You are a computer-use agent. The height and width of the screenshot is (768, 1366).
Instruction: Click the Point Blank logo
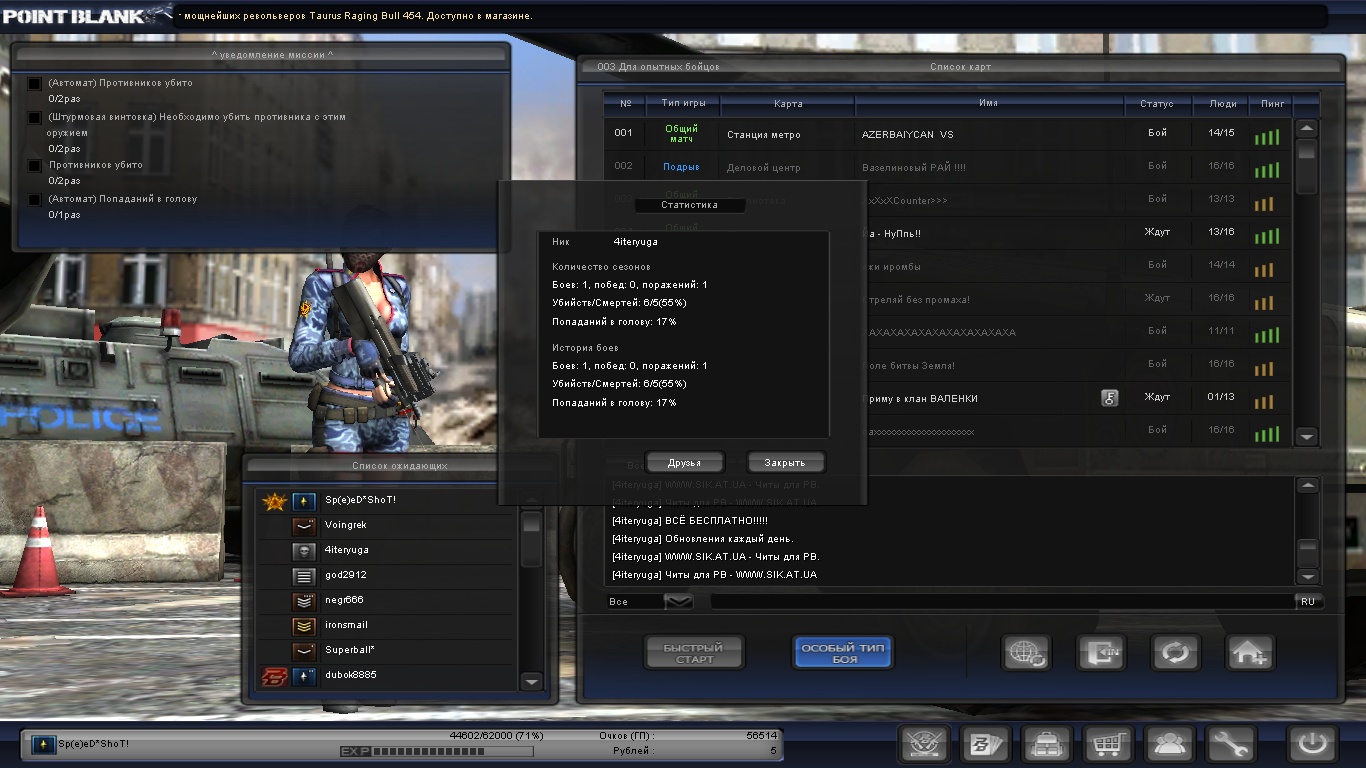coord(88,15)
